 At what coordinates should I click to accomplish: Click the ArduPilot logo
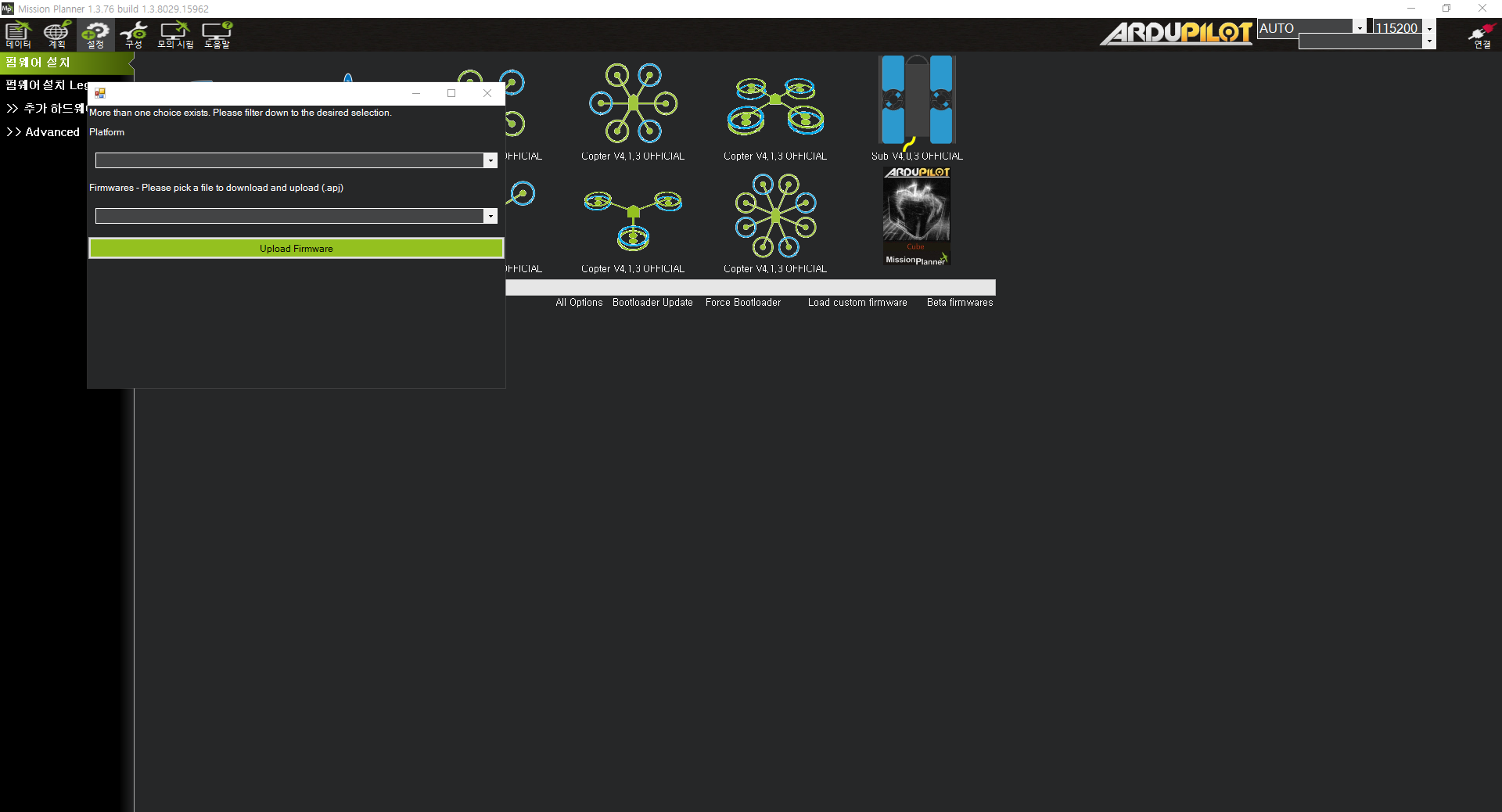[x=1176, y=33]
